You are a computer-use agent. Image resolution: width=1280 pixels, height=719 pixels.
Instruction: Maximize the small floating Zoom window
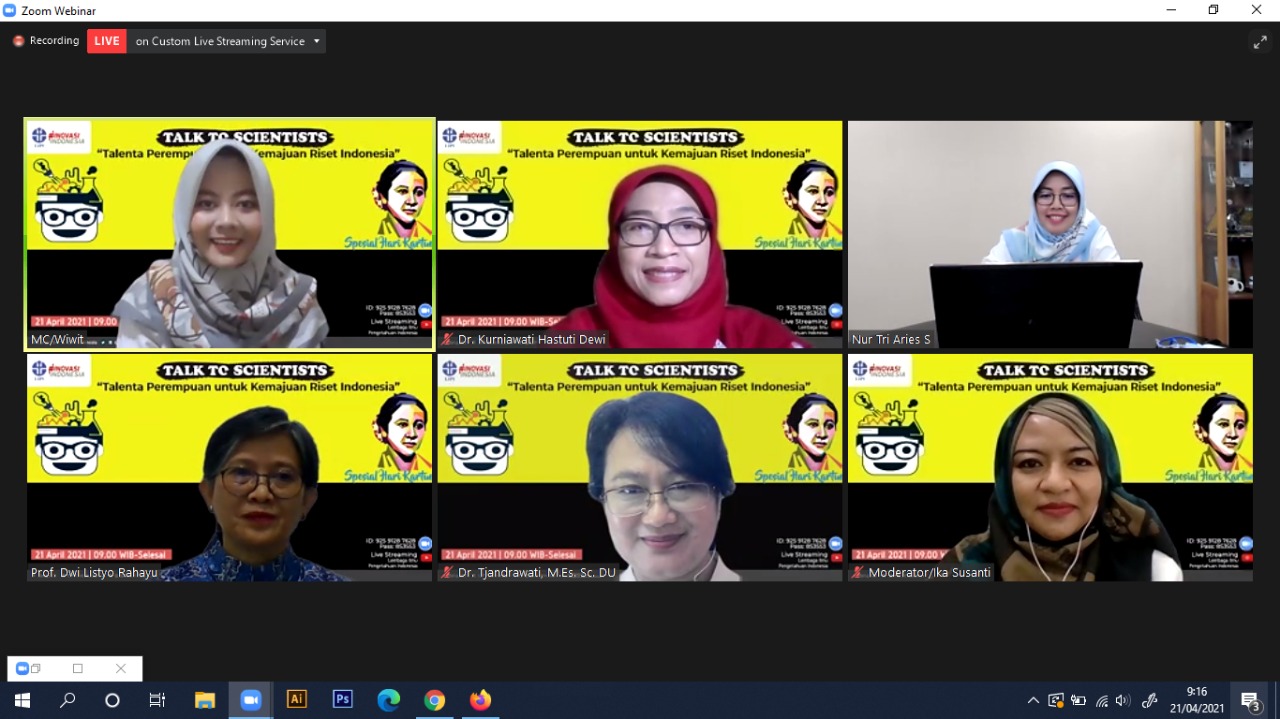click(x=78, y=669)
